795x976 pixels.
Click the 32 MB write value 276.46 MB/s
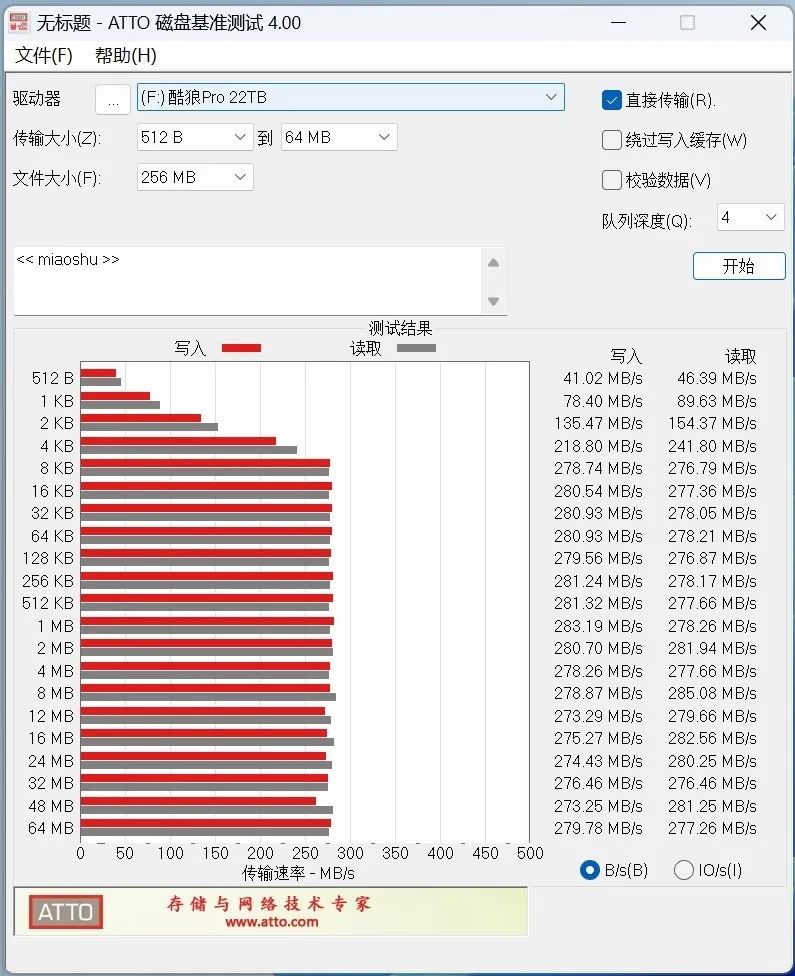(598, 783)
